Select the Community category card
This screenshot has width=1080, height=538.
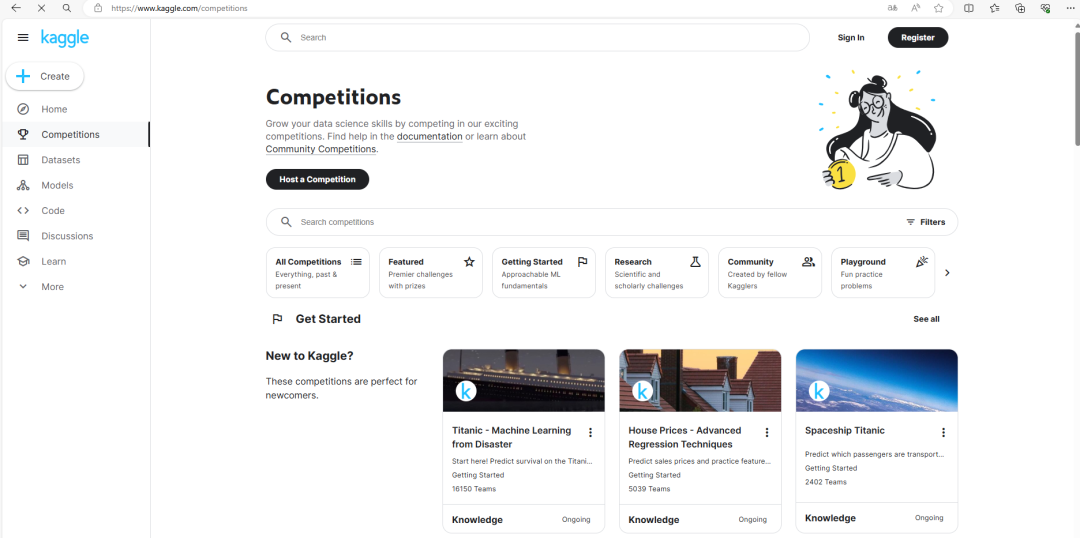pyautogui.click(x=769, y=273)
